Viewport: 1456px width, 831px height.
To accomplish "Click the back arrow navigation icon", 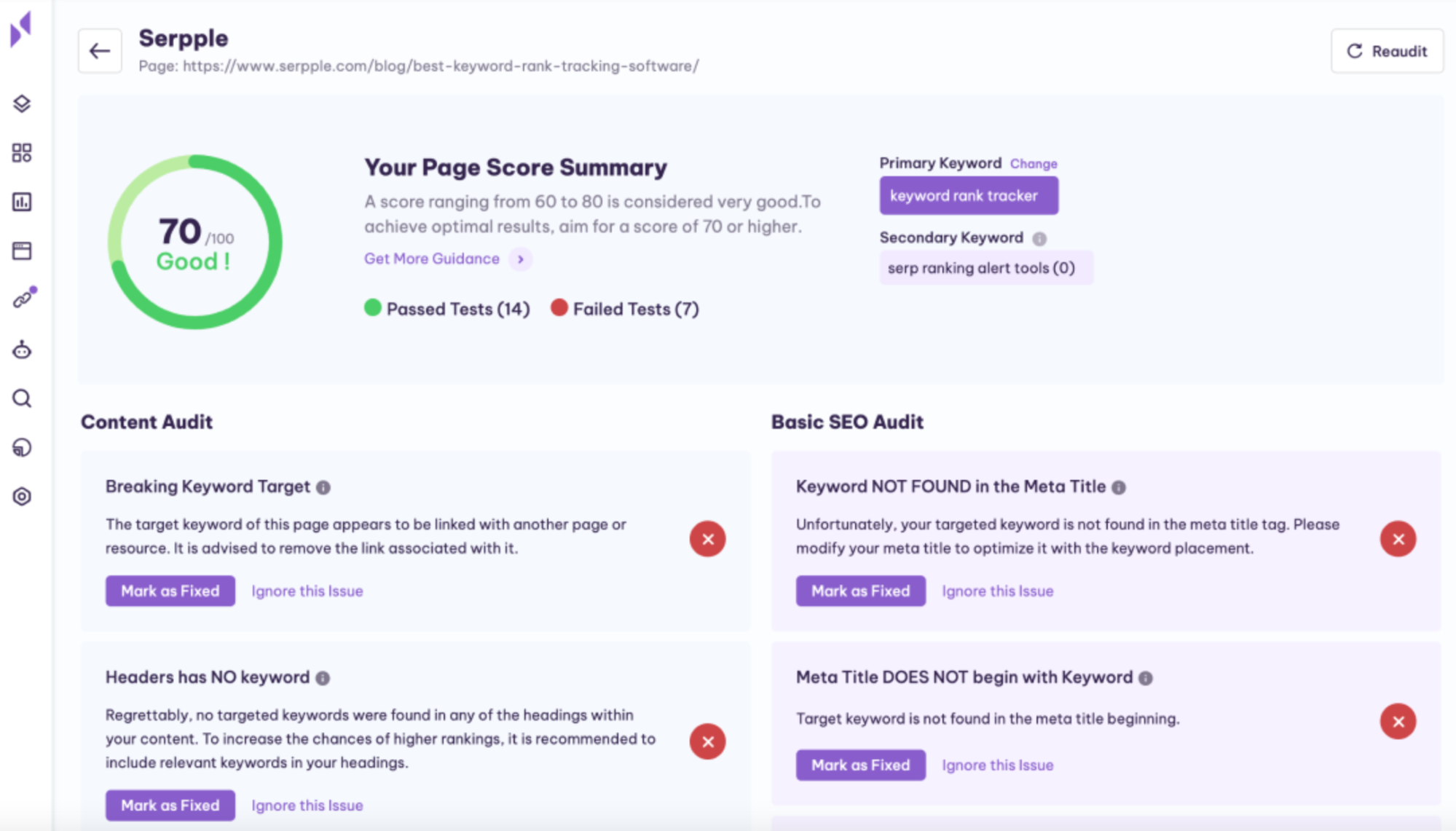I will 100,47.
